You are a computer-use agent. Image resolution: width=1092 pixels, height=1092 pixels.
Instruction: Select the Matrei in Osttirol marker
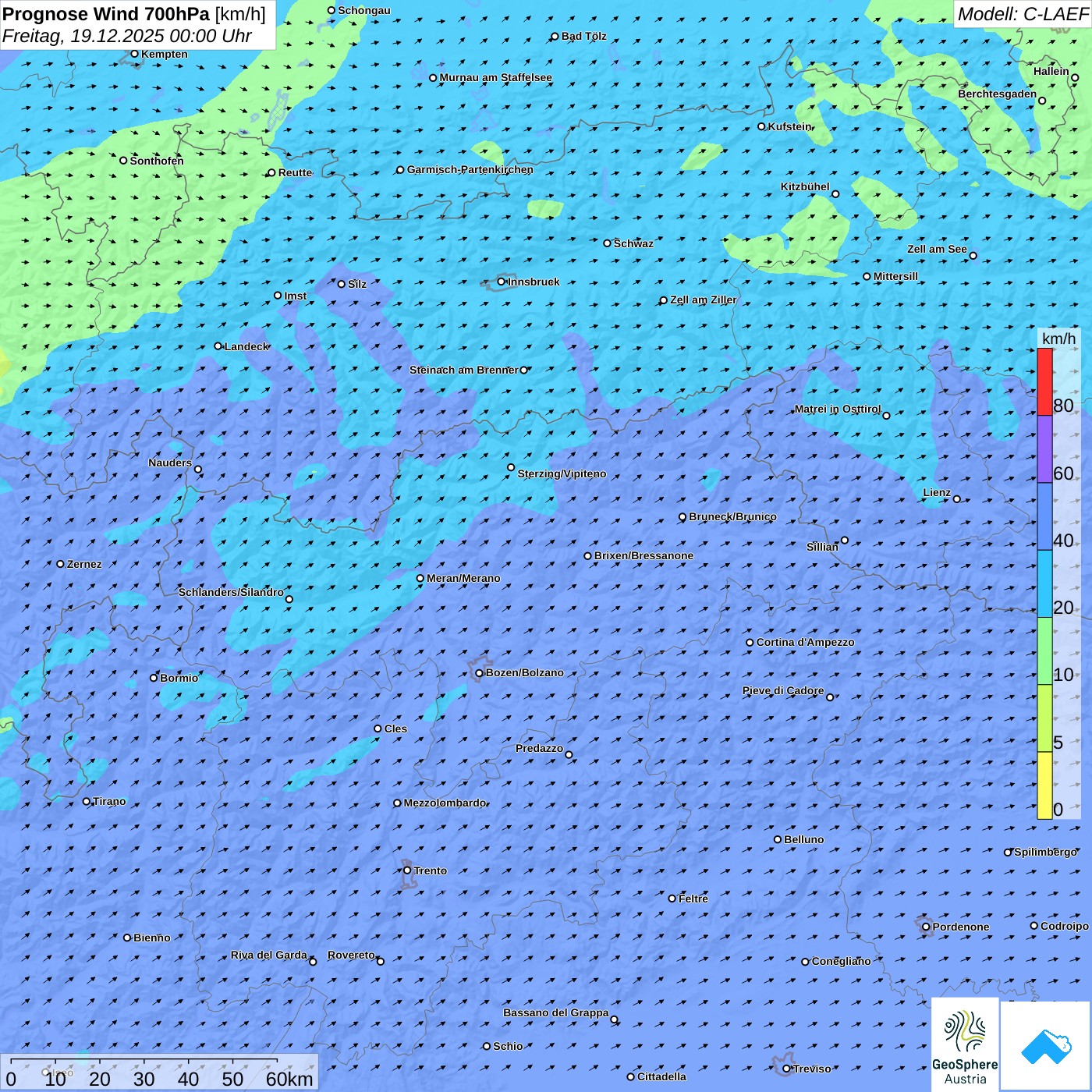[886, 415]
